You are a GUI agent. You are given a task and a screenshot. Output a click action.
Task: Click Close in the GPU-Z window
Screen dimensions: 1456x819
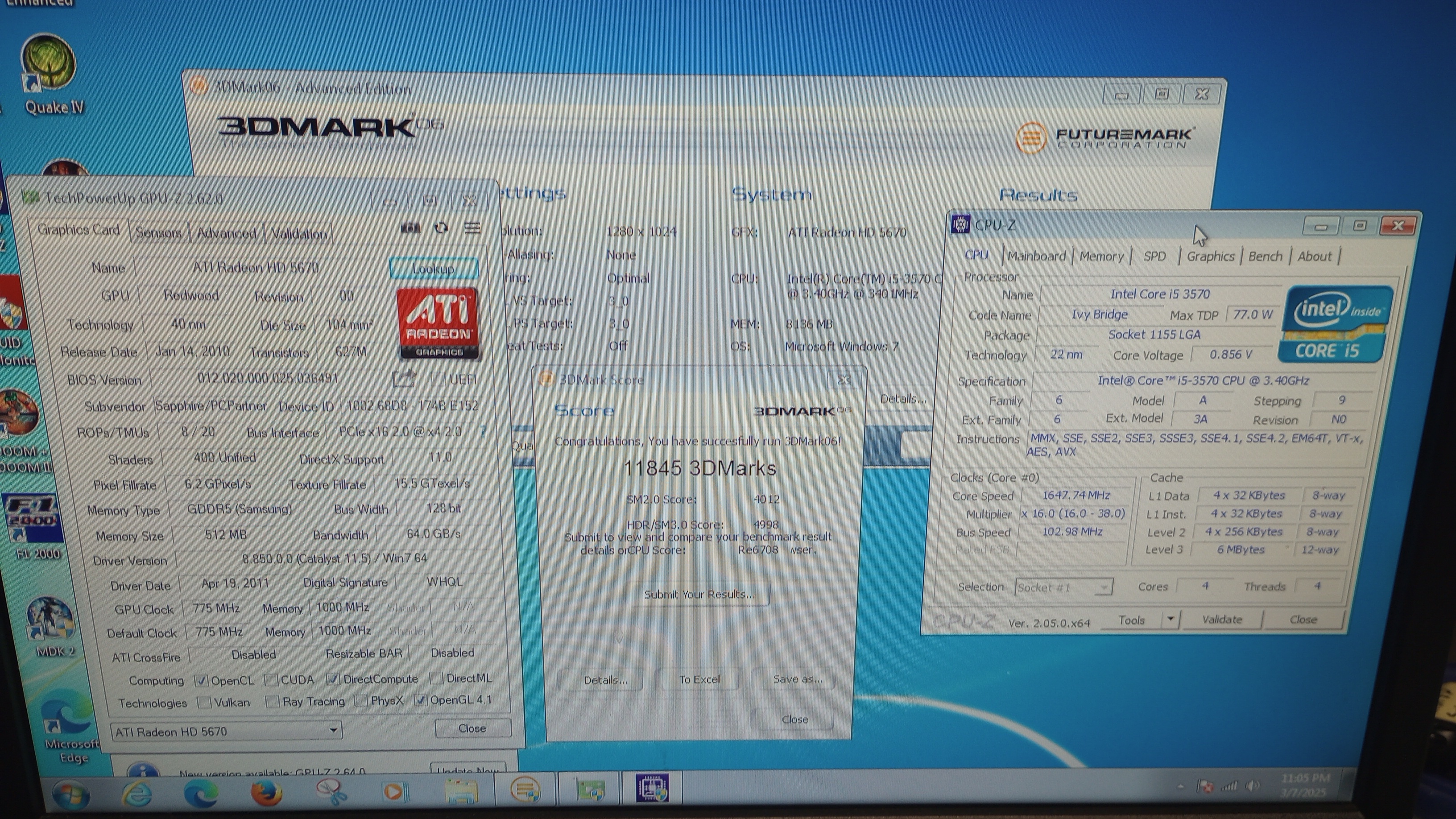click(x=472, y=728)
